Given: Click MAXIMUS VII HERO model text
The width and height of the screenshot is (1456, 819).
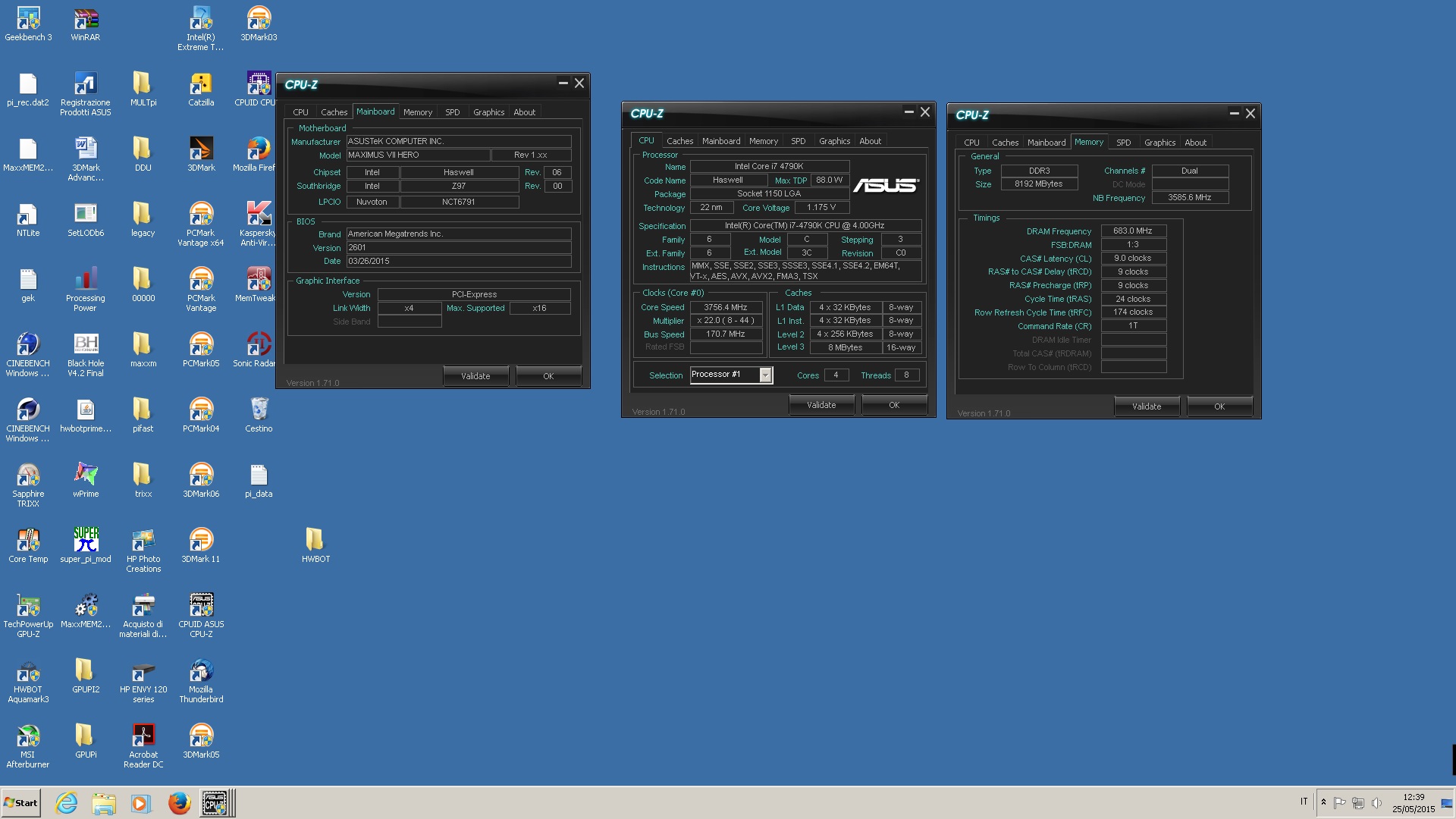Looking at the screenshot, I should pyautogui.click(x=383, y=155).
